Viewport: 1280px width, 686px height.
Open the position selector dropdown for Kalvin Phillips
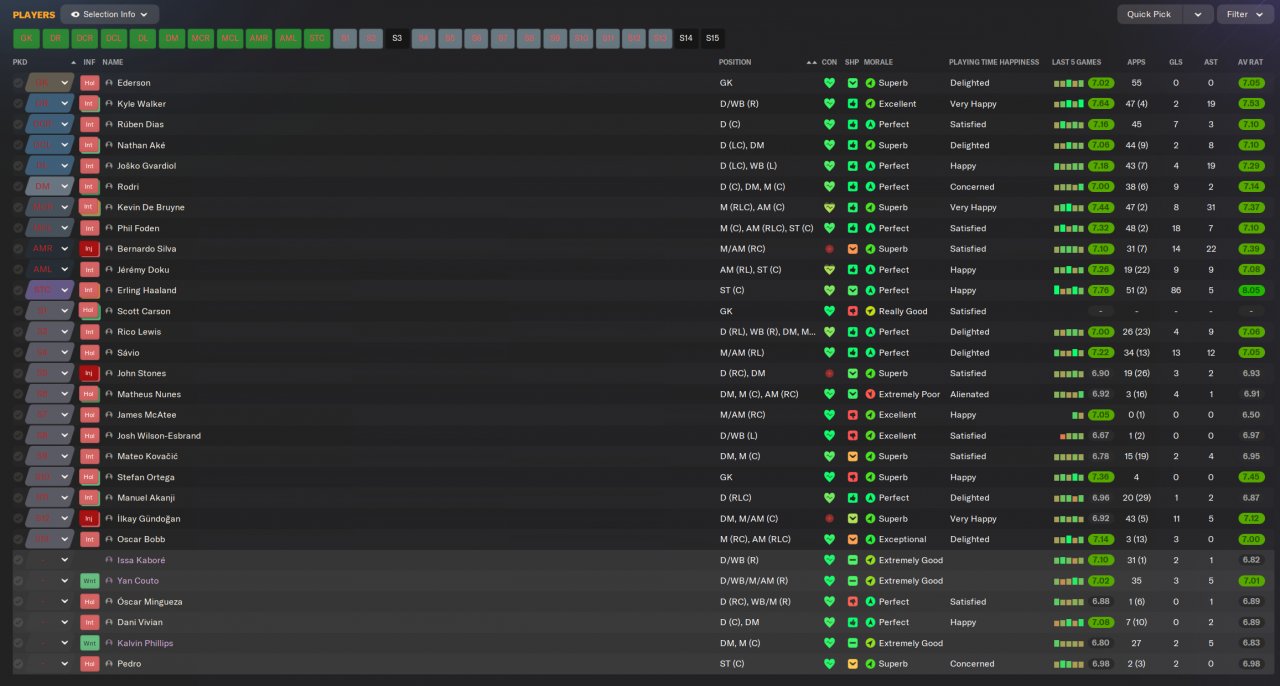coord(65,643)
